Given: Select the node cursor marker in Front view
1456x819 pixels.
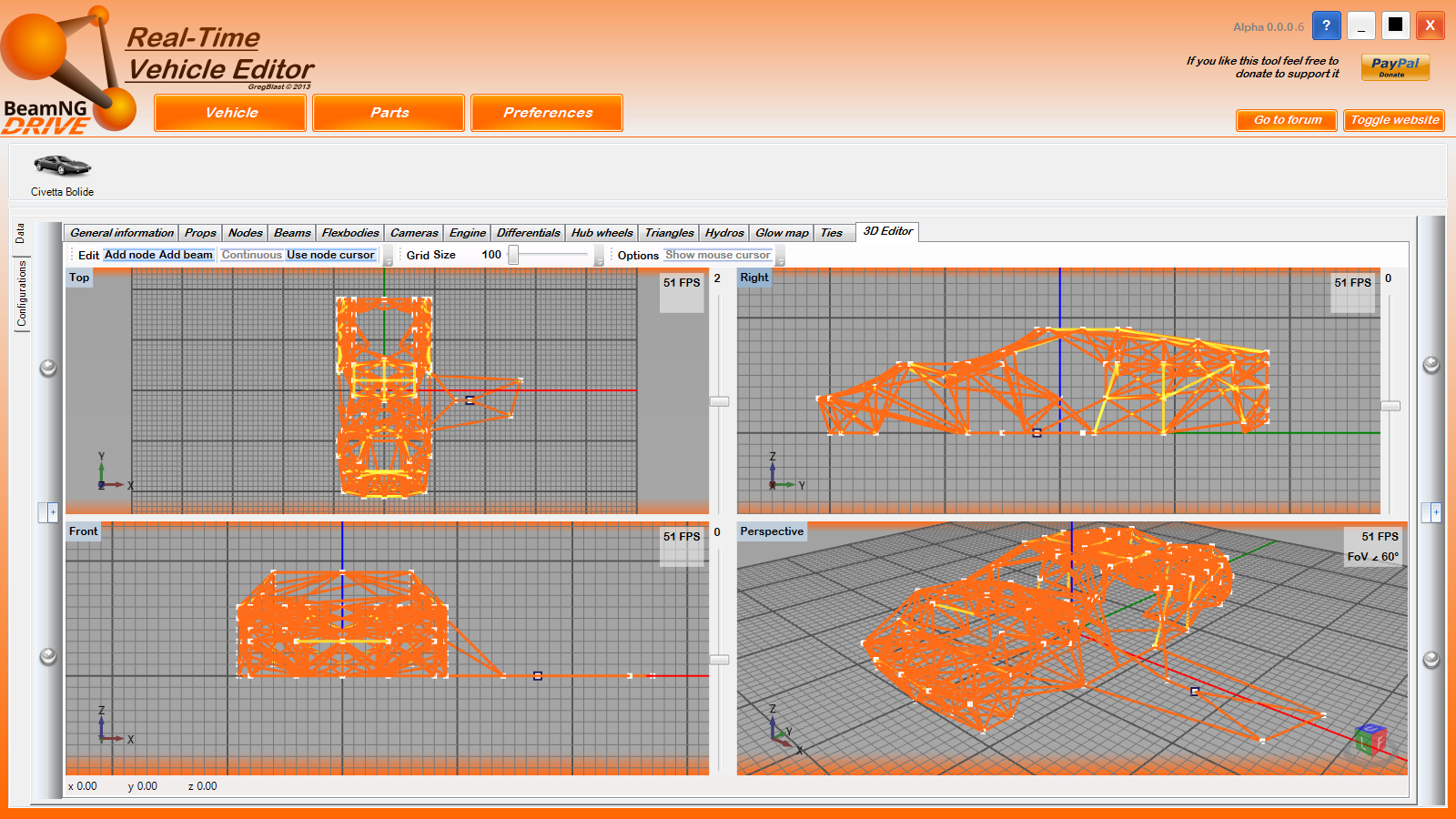Looking at the screenshot, I should tap(538, 676).
